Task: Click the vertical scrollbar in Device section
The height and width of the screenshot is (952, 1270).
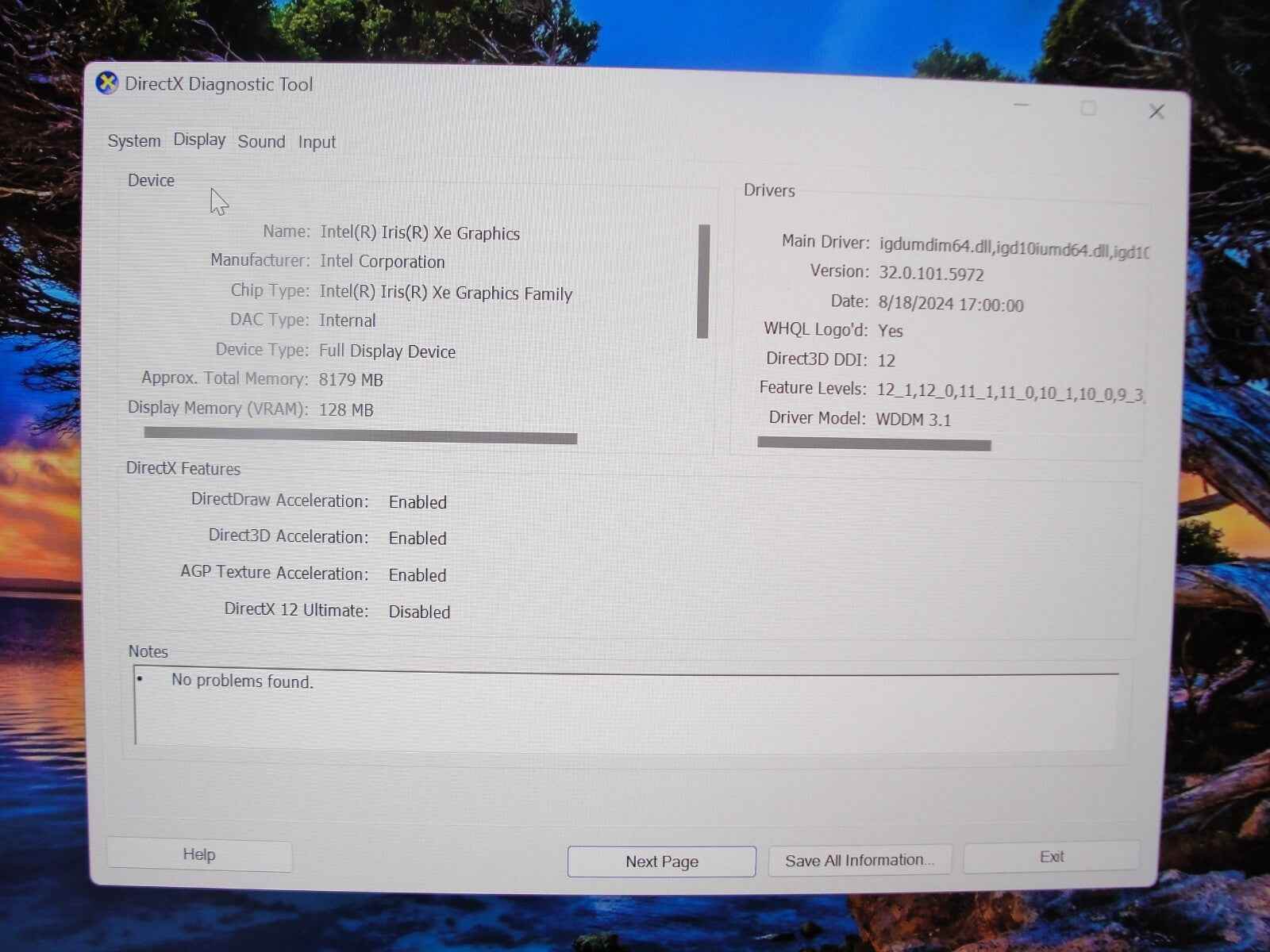Action: (703, 282)
